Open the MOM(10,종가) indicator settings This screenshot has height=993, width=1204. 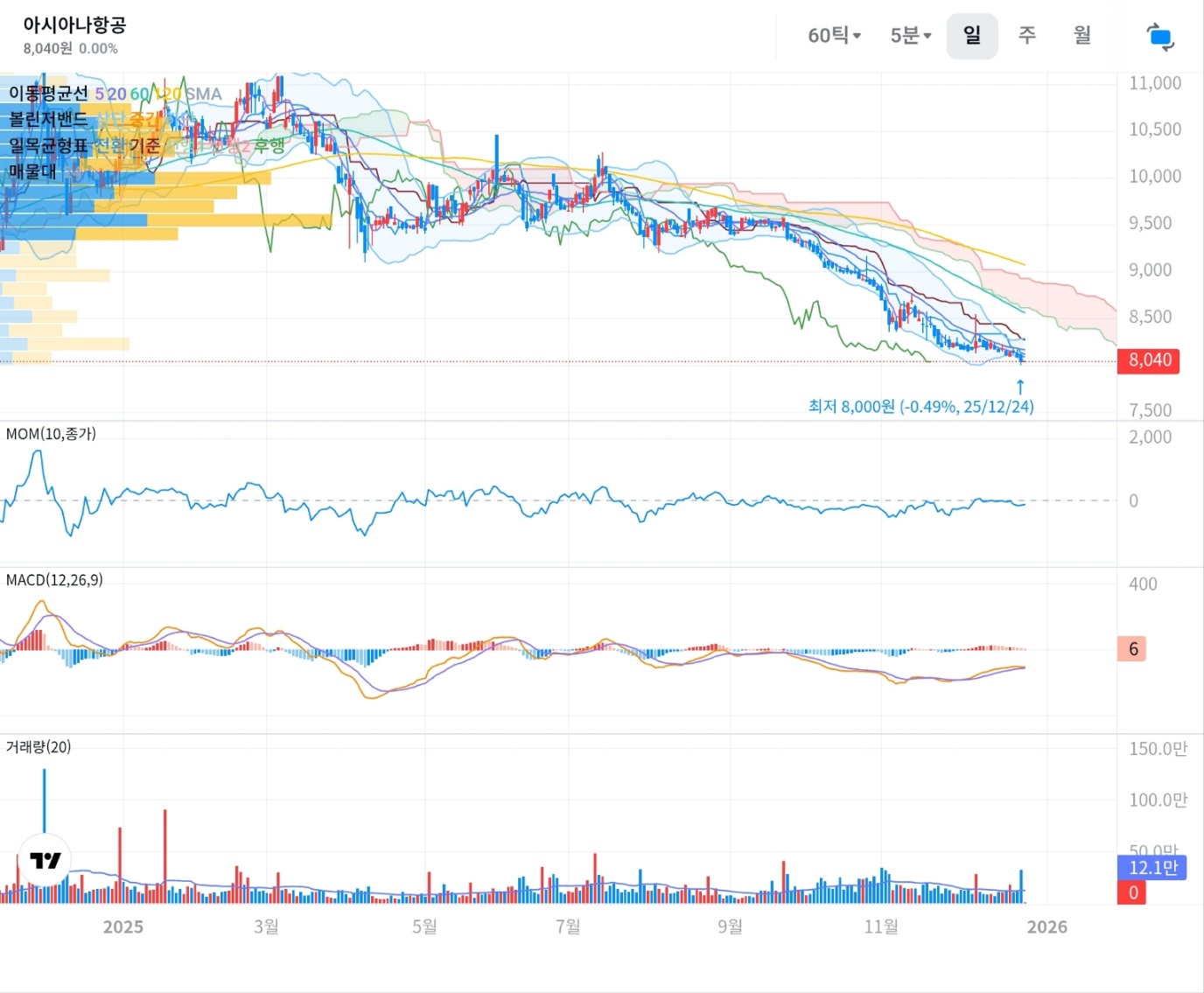point(51,434)
